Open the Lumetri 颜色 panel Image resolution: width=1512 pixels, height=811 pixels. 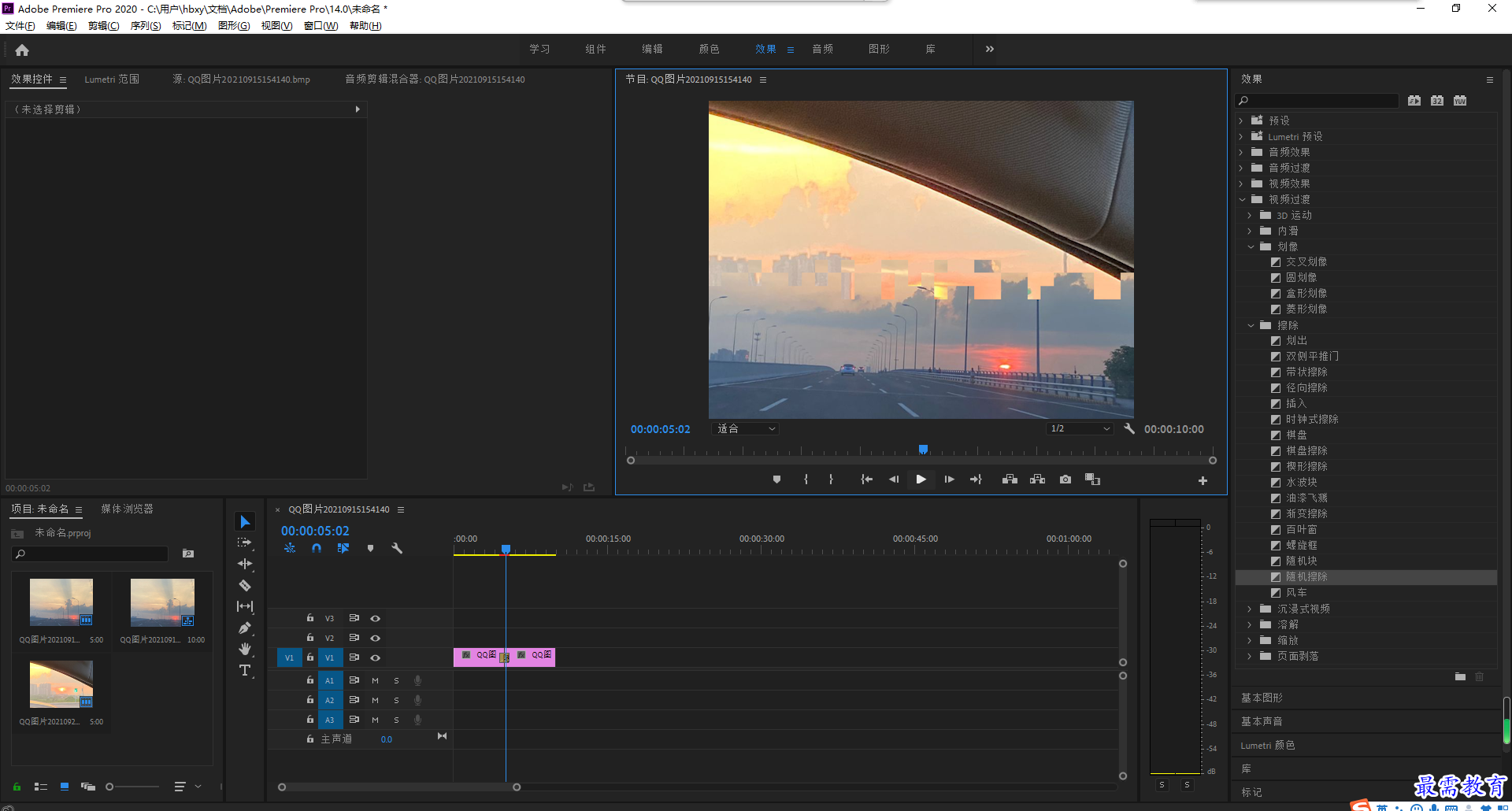1268,745
